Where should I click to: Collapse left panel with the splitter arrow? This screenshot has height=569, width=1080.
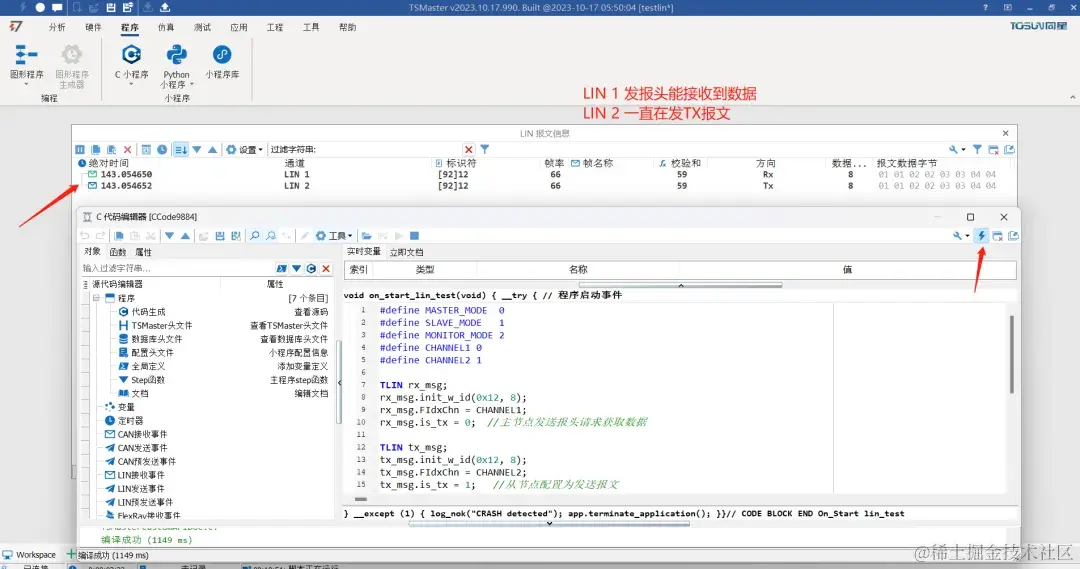tap(339, 382)
